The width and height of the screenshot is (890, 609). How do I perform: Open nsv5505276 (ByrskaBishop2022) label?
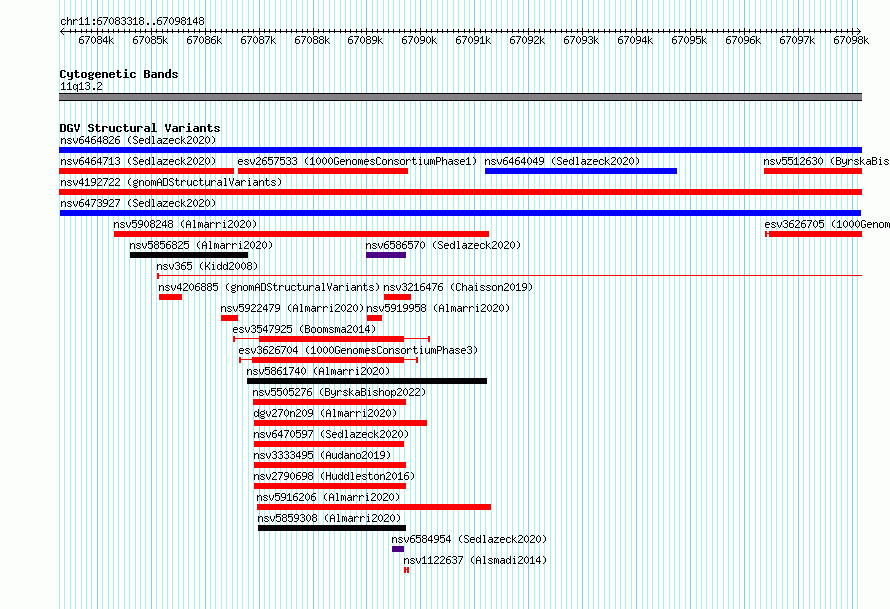coord(339,392)
